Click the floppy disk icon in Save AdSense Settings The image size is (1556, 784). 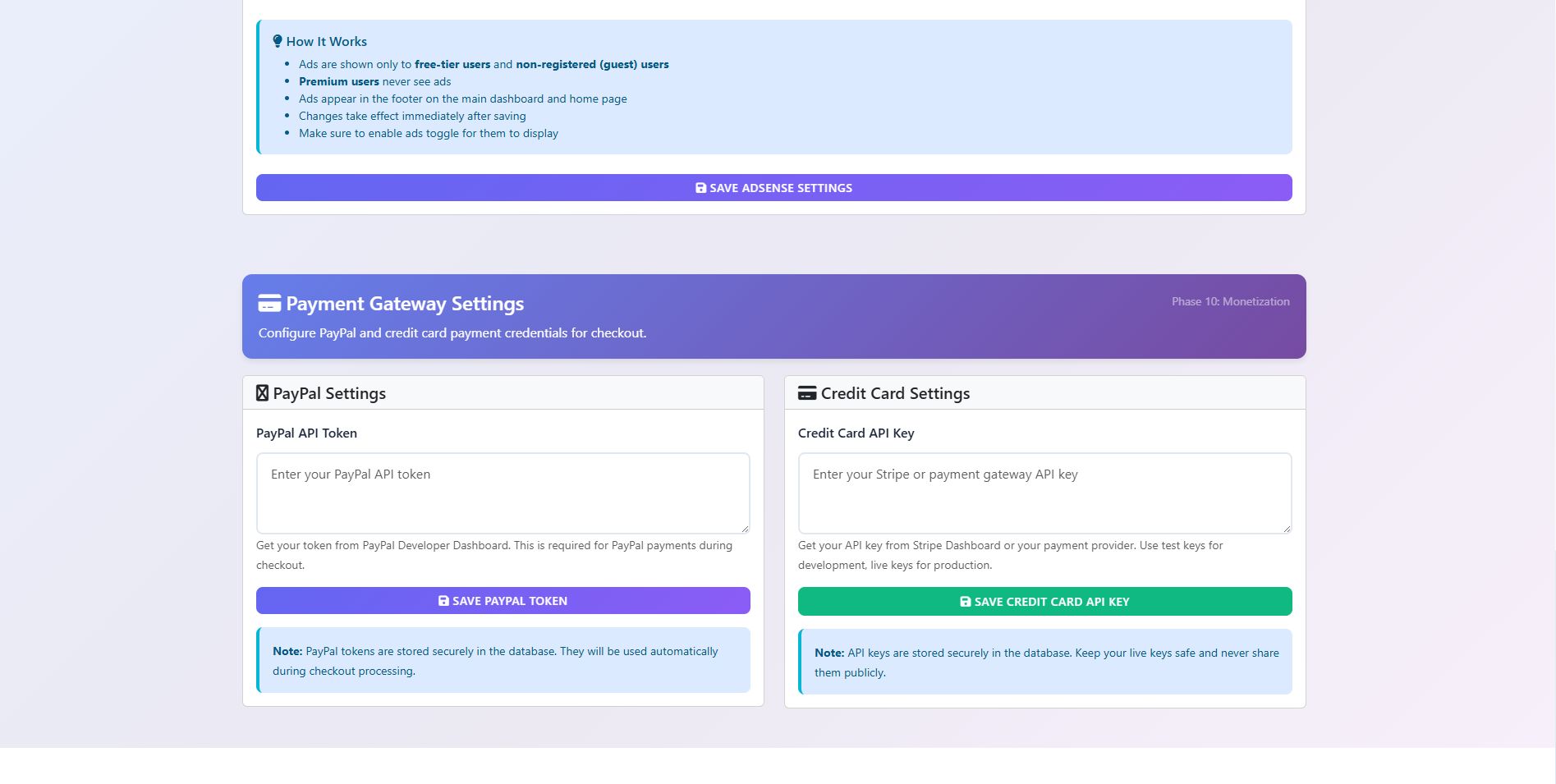coord(700,188)
